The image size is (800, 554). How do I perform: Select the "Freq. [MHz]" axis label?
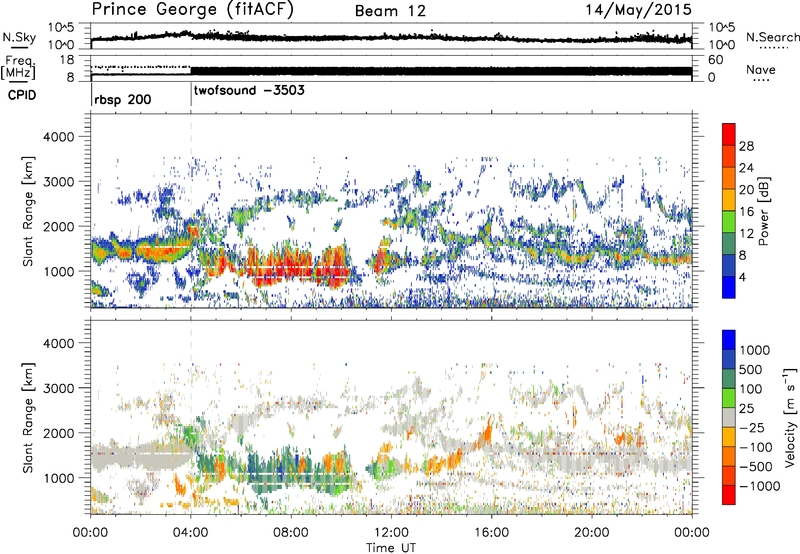point(18,67)
